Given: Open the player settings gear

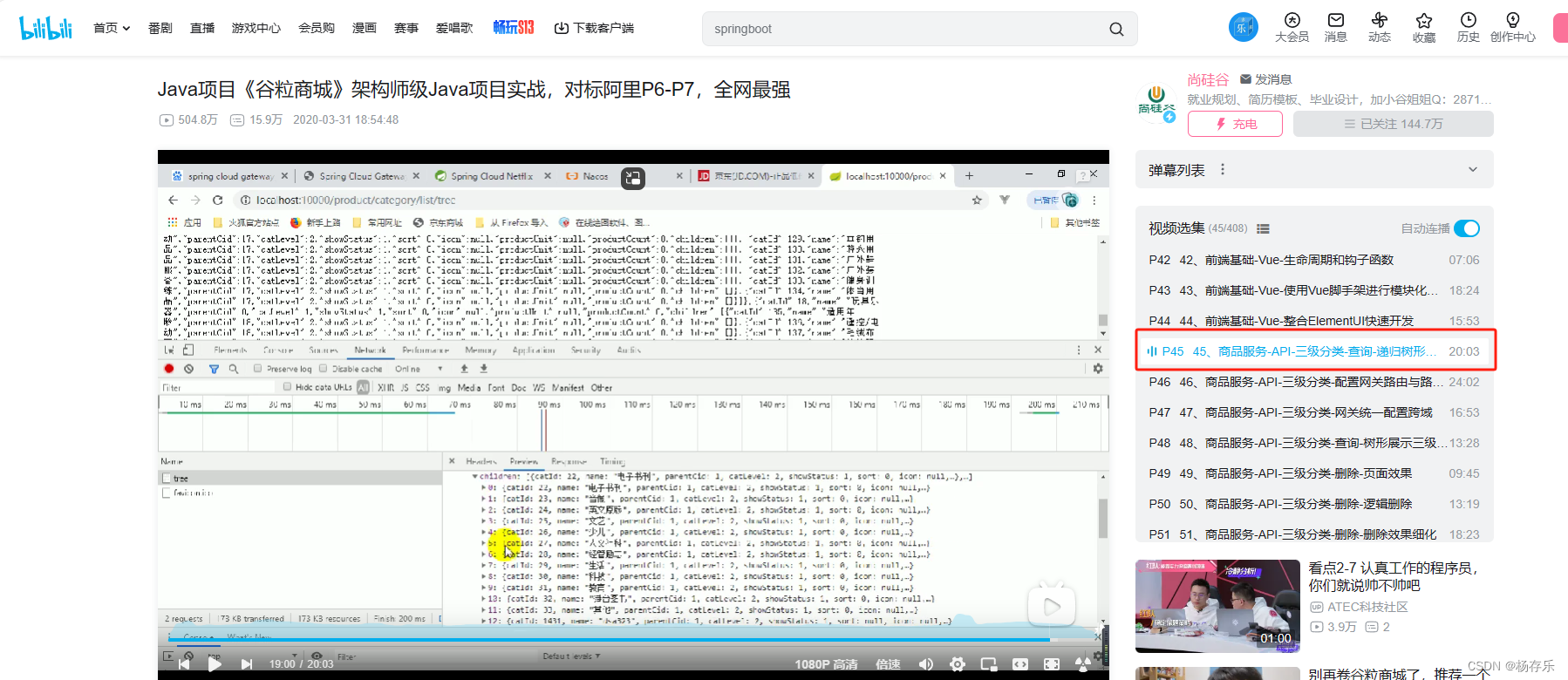Looking at the screenshot, I should click(958, 664).
